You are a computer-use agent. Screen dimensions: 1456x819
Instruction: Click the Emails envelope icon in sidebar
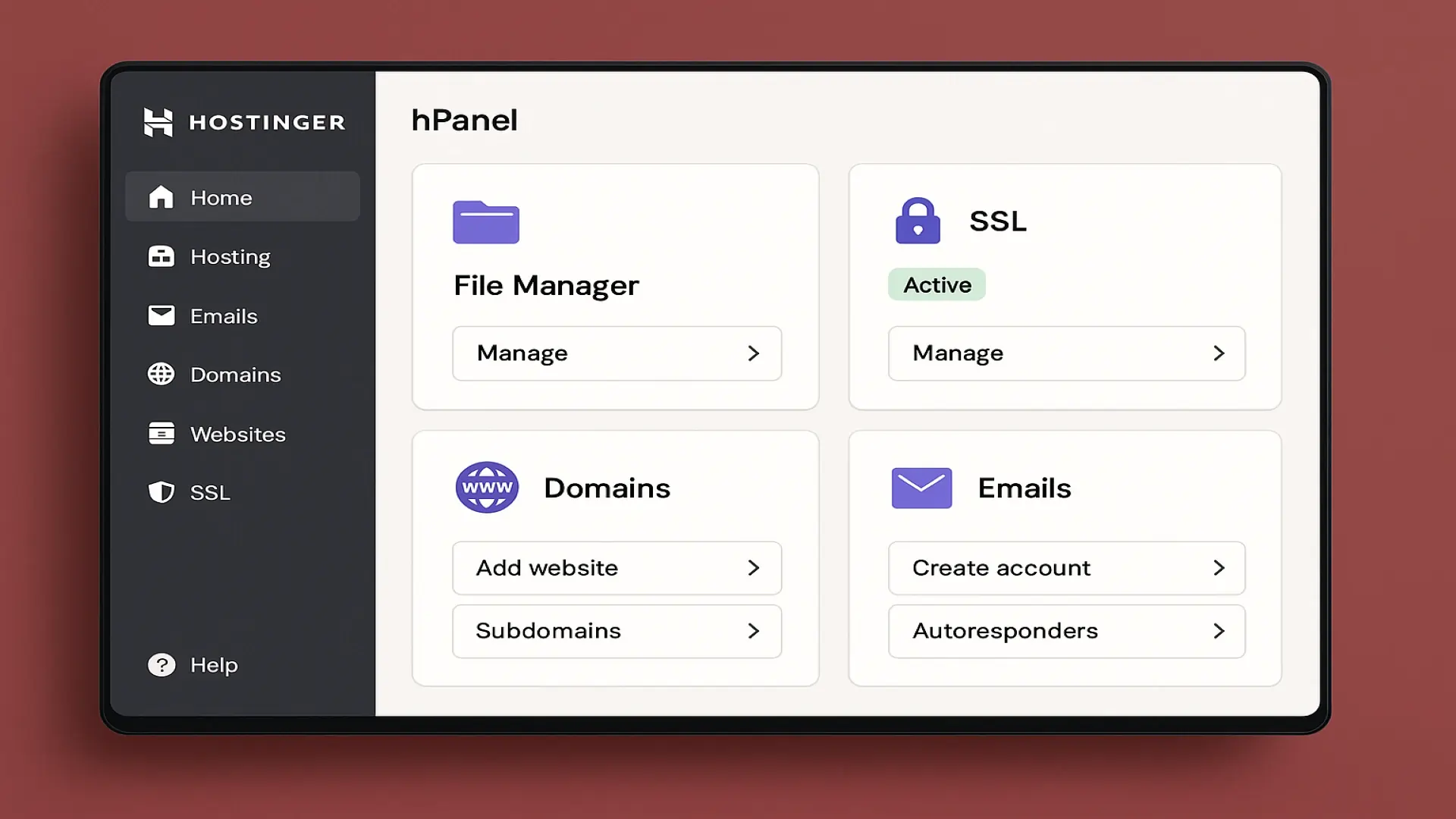[161, 315]
